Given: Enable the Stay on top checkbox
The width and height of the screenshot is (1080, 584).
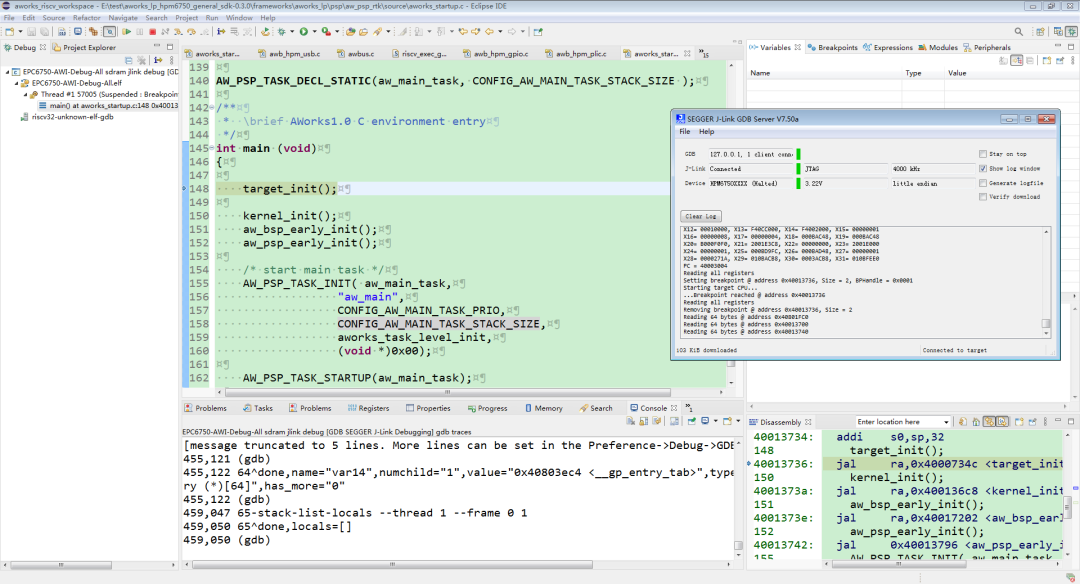Looking at the screenshot, I should point(984,154).
